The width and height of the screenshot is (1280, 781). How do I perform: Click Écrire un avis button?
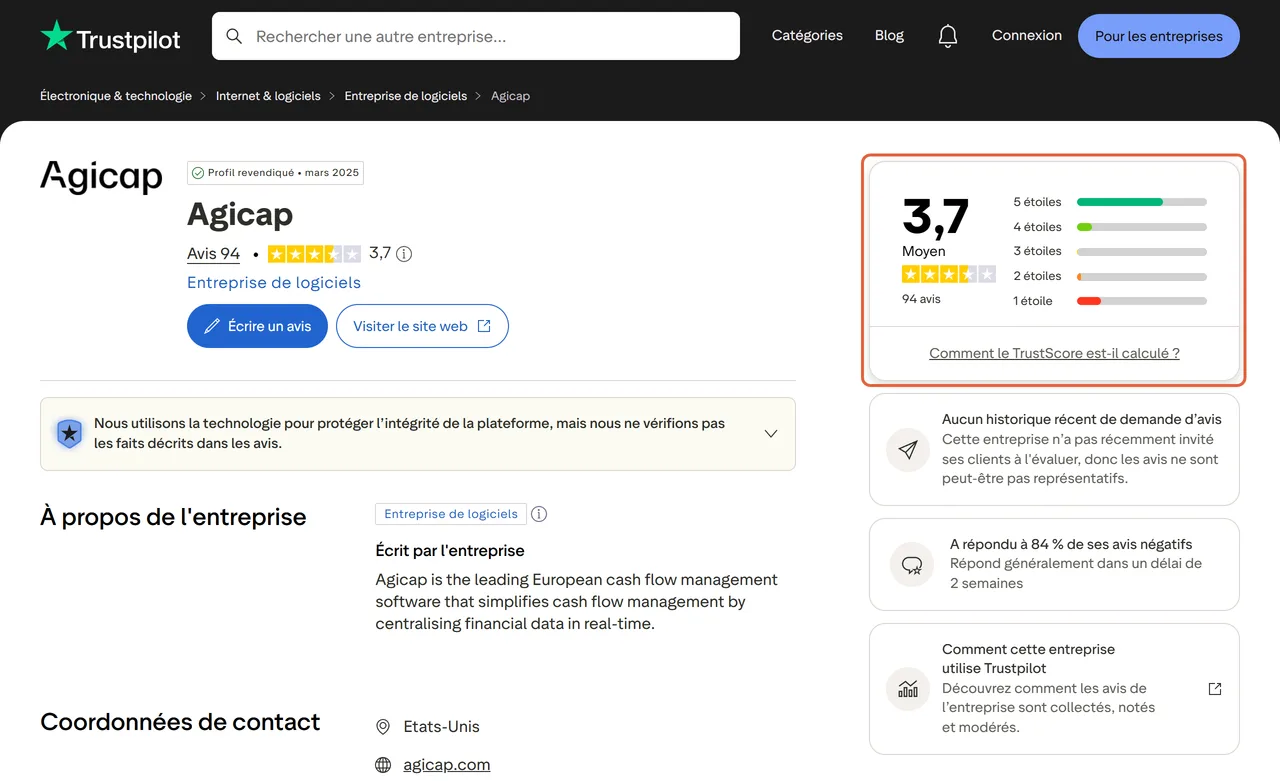coord(257,326)
